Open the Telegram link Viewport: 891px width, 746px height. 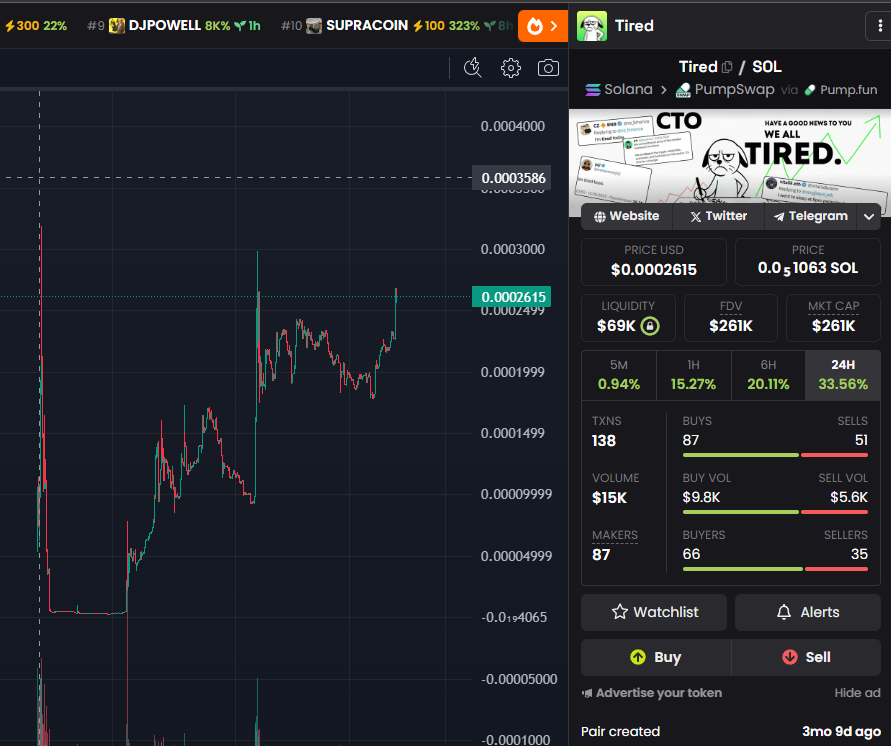(811, 216)
